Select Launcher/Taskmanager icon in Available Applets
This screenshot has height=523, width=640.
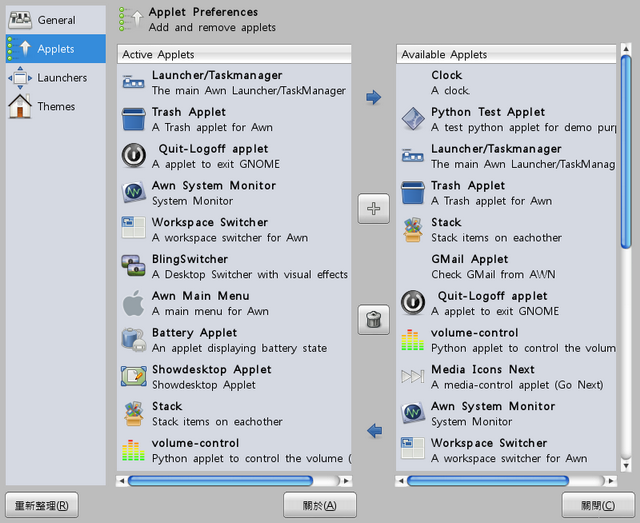coord(413,156)
